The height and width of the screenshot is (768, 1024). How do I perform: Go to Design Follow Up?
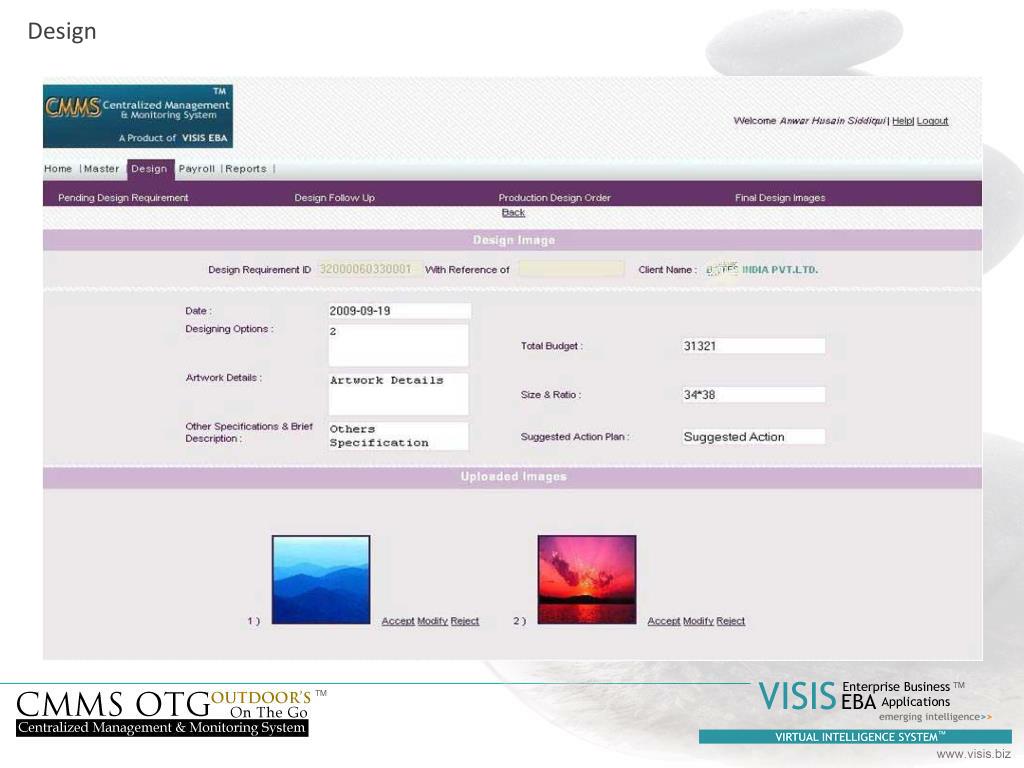coord(334,198)
